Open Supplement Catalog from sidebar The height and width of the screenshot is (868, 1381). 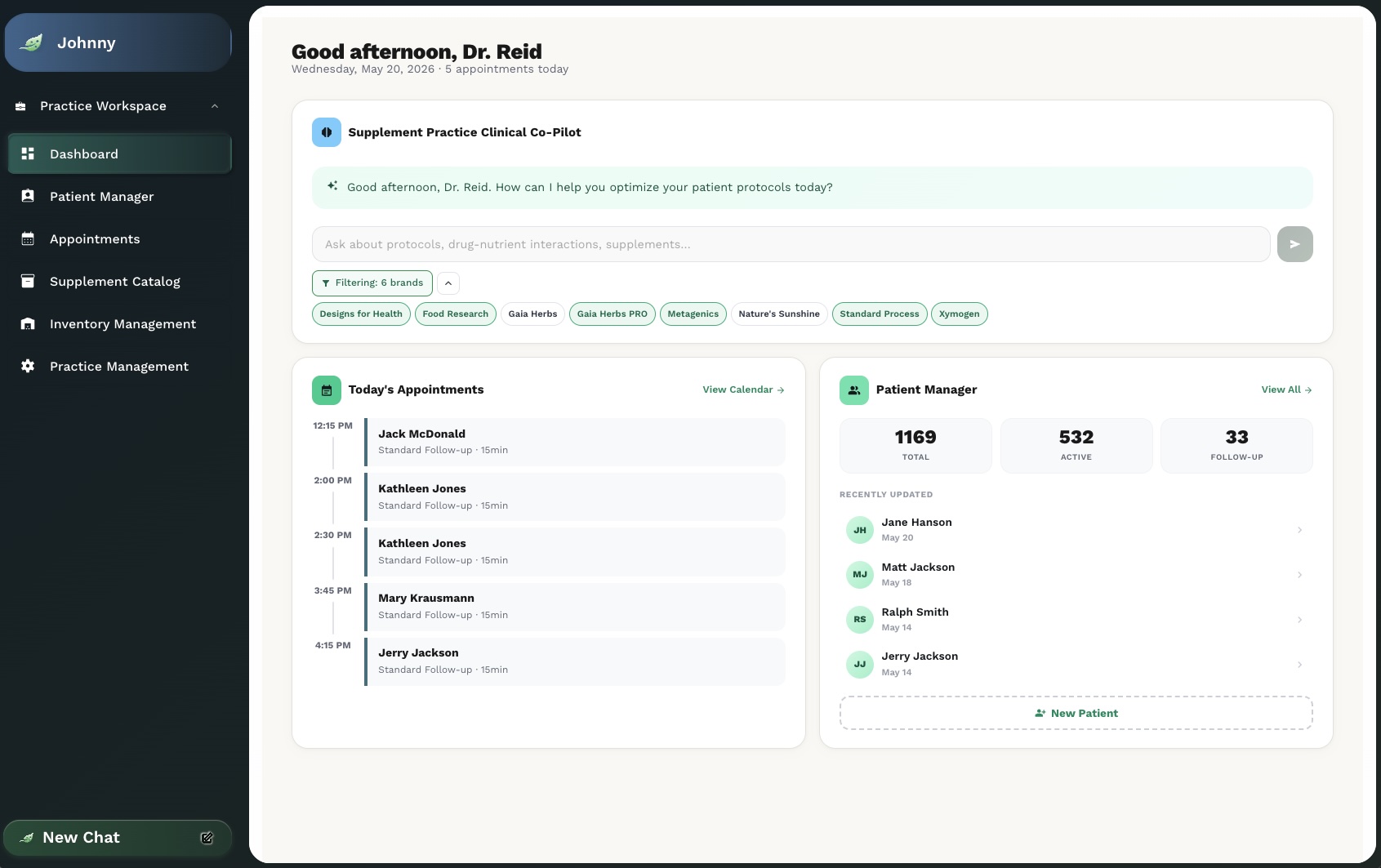pos(120,281)
